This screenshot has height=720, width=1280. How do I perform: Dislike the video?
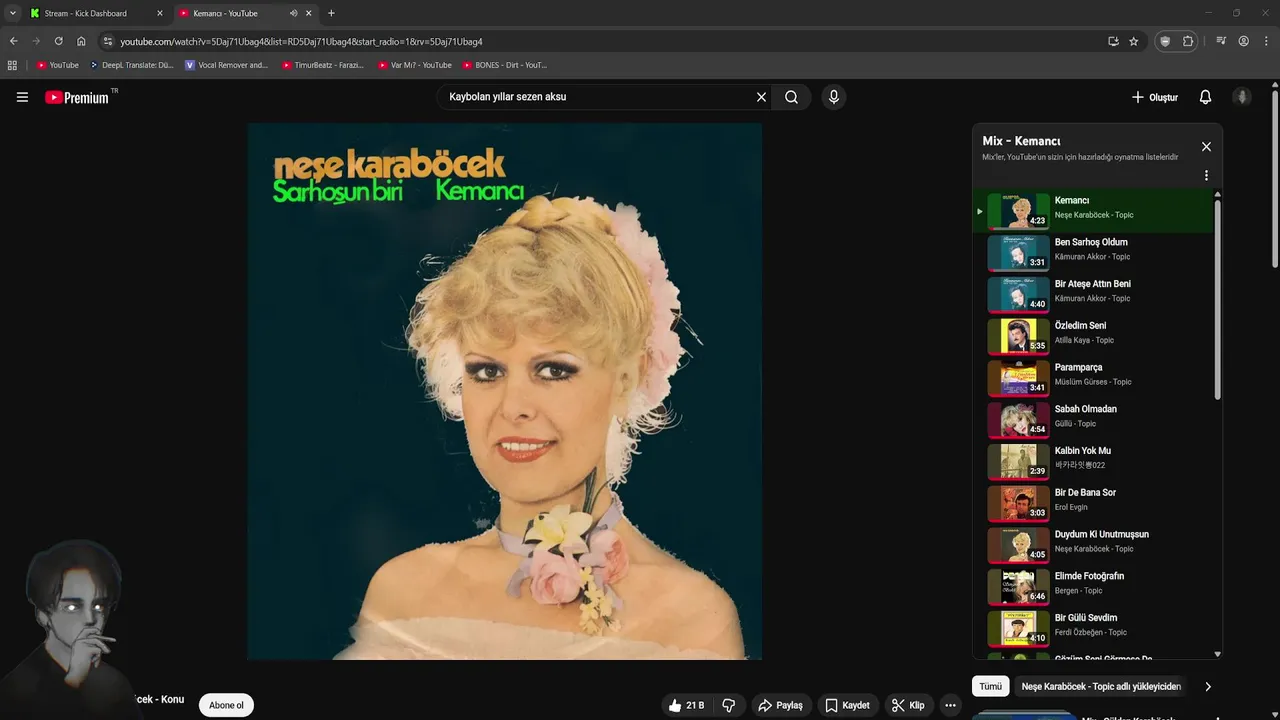pyautogui.click(x=729, y=705)
